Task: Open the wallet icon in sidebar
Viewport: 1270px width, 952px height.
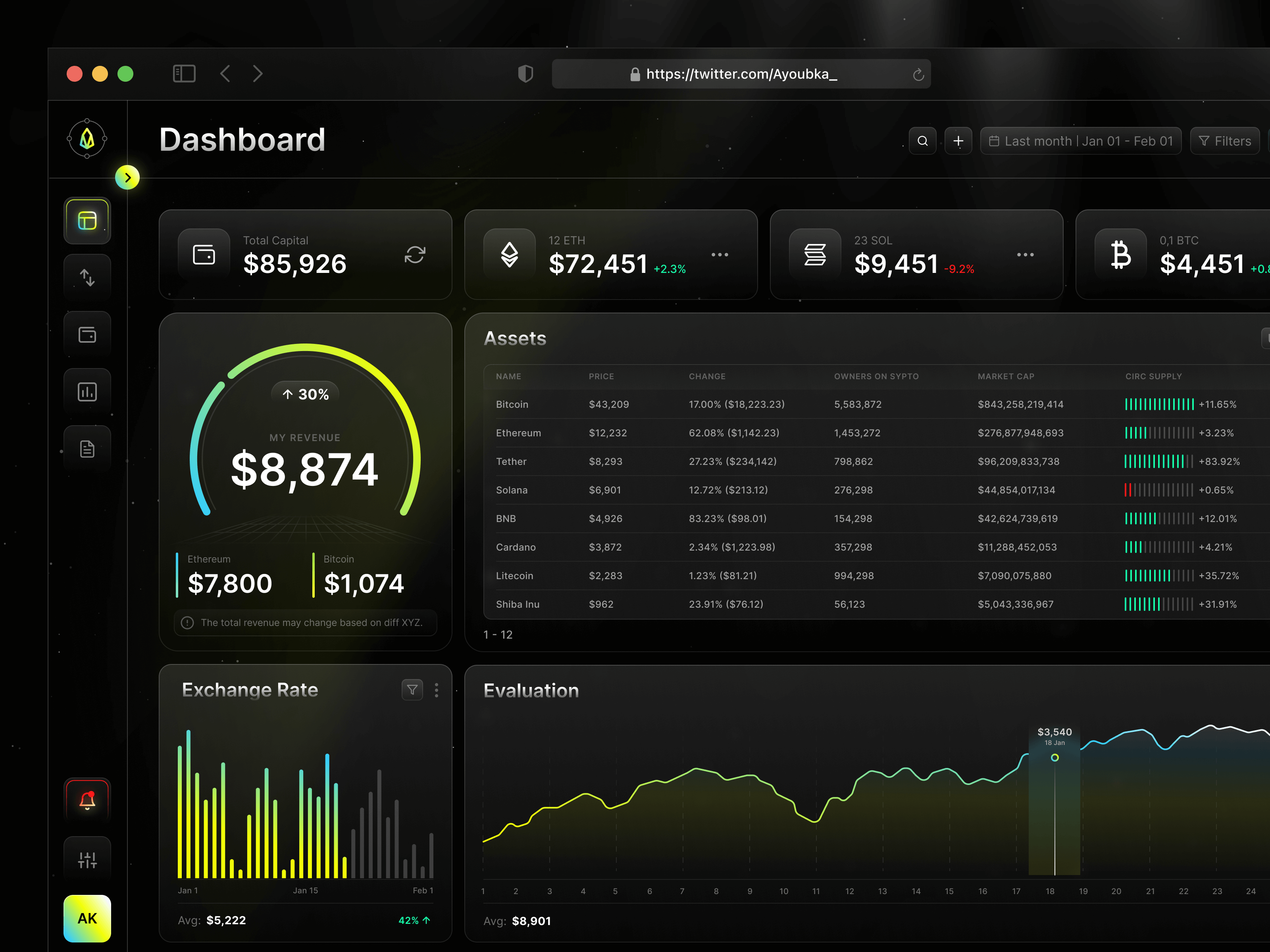Action: tap(87, 334)
